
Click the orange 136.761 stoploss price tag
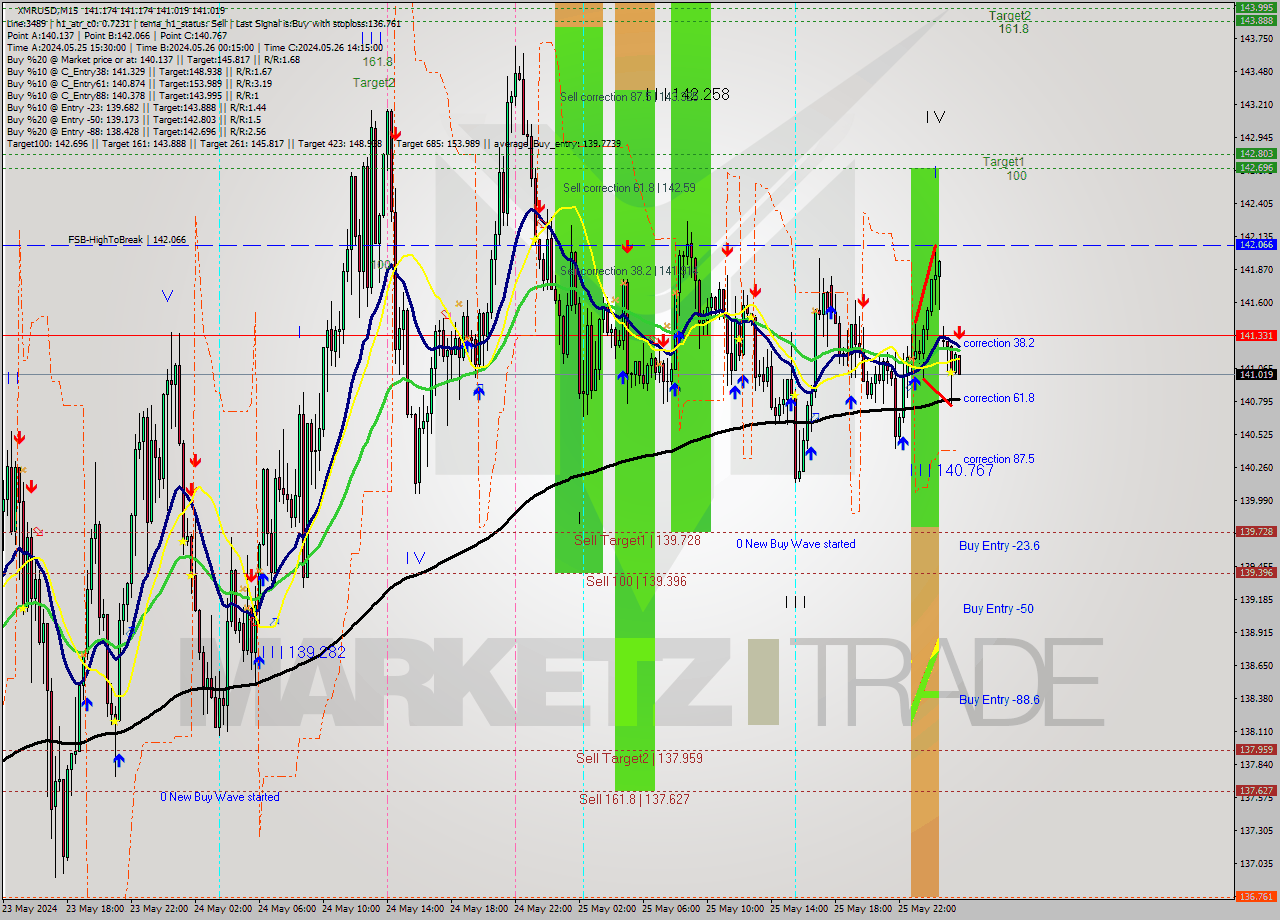(x=1256, y=897)
